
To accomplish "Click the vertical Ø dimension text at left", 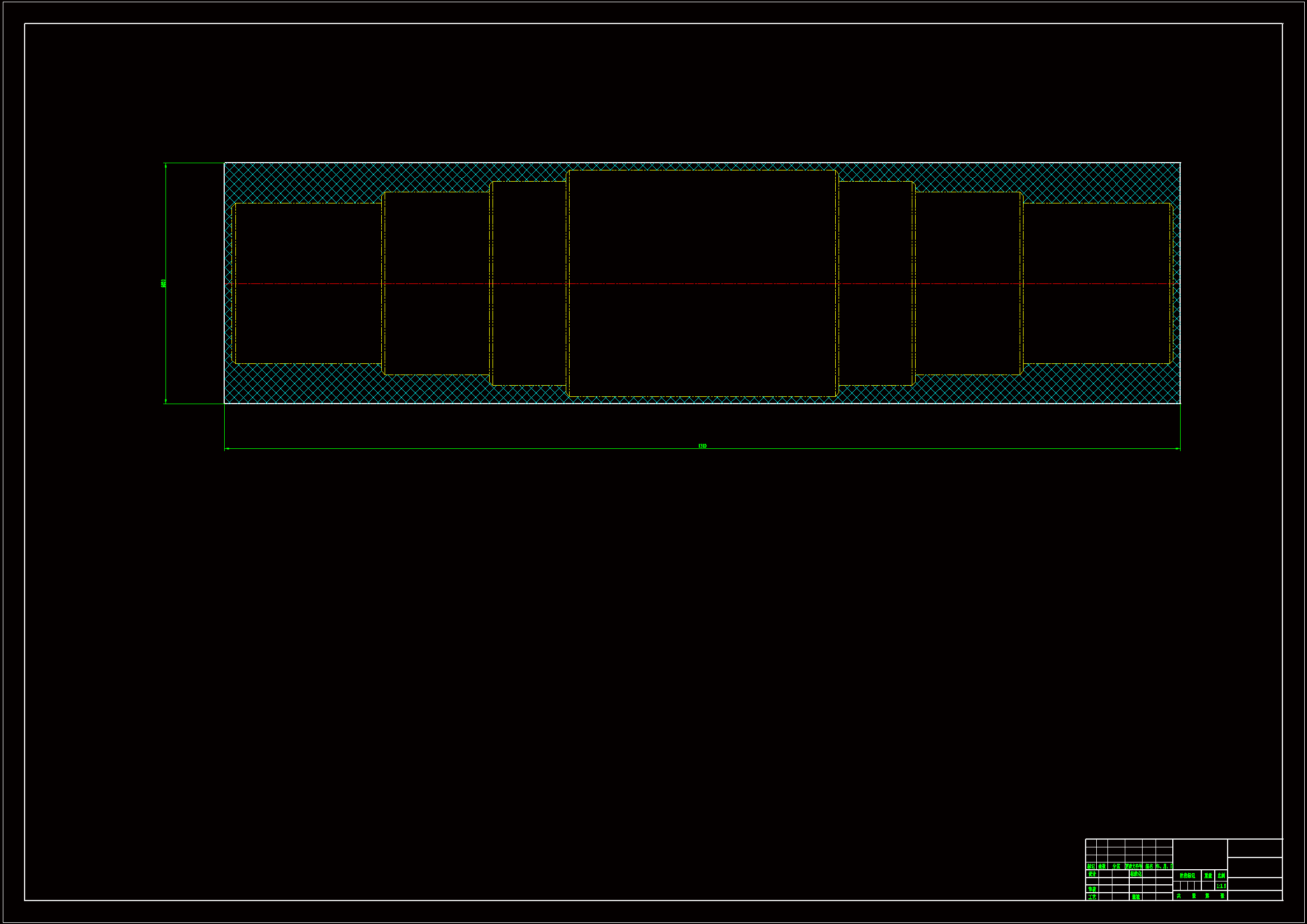I will pos(164,283).
